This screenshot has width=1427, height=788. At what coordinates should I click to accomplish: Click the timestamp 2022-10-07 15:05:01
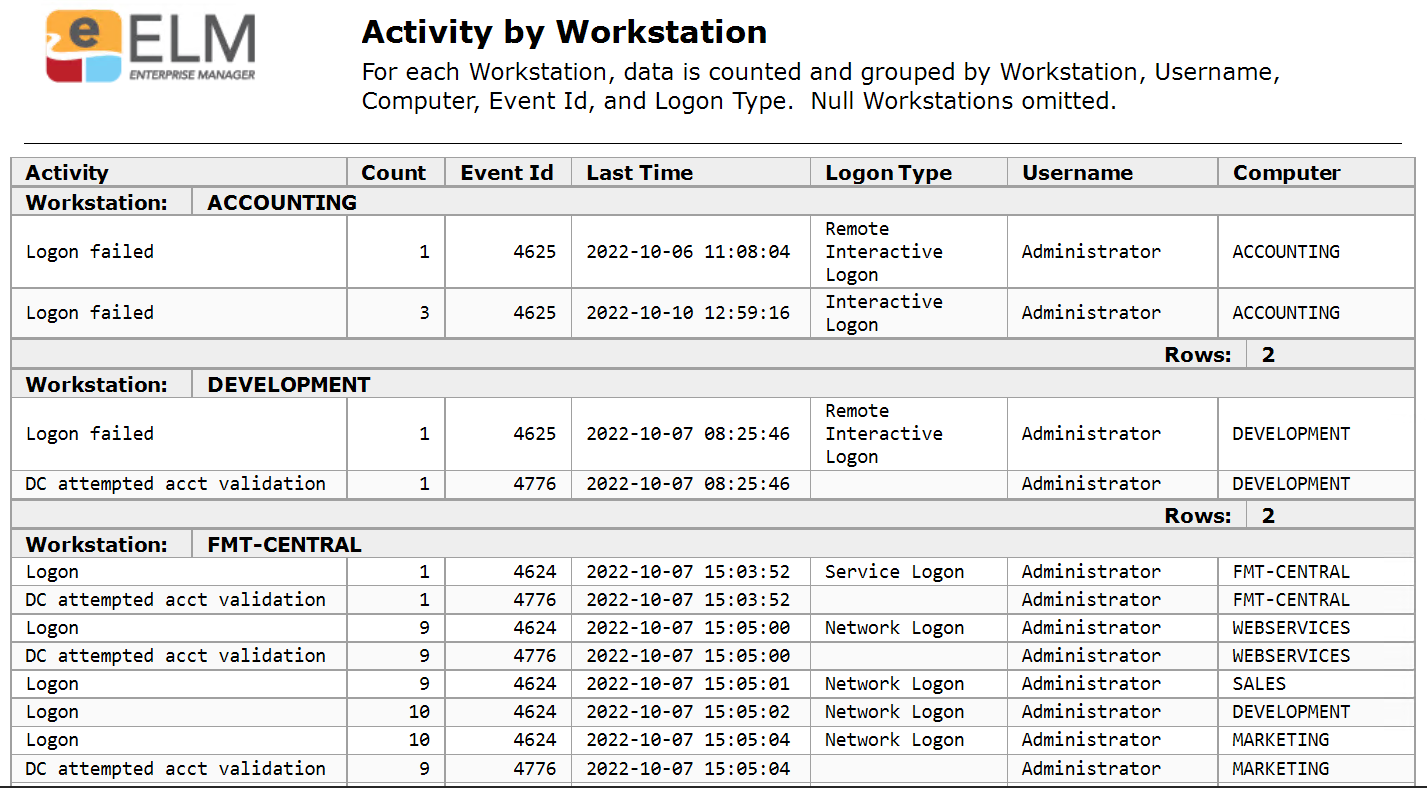click(x=688, y=684)
